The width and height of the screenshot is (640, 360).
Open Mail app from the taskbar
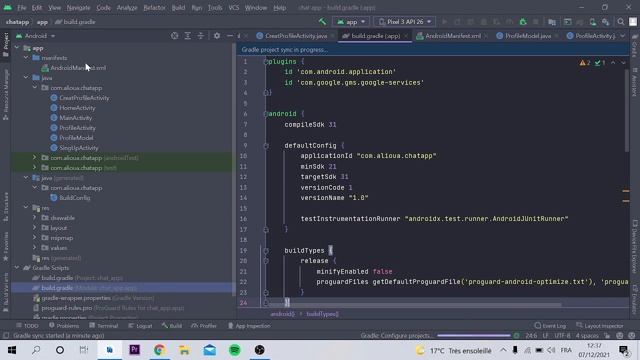(x=210, y=350)
